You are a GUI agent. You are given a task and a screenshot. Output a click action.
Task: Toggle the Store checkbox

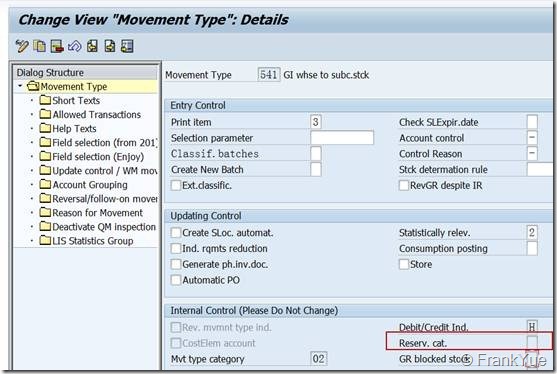[x=404, y=264]
